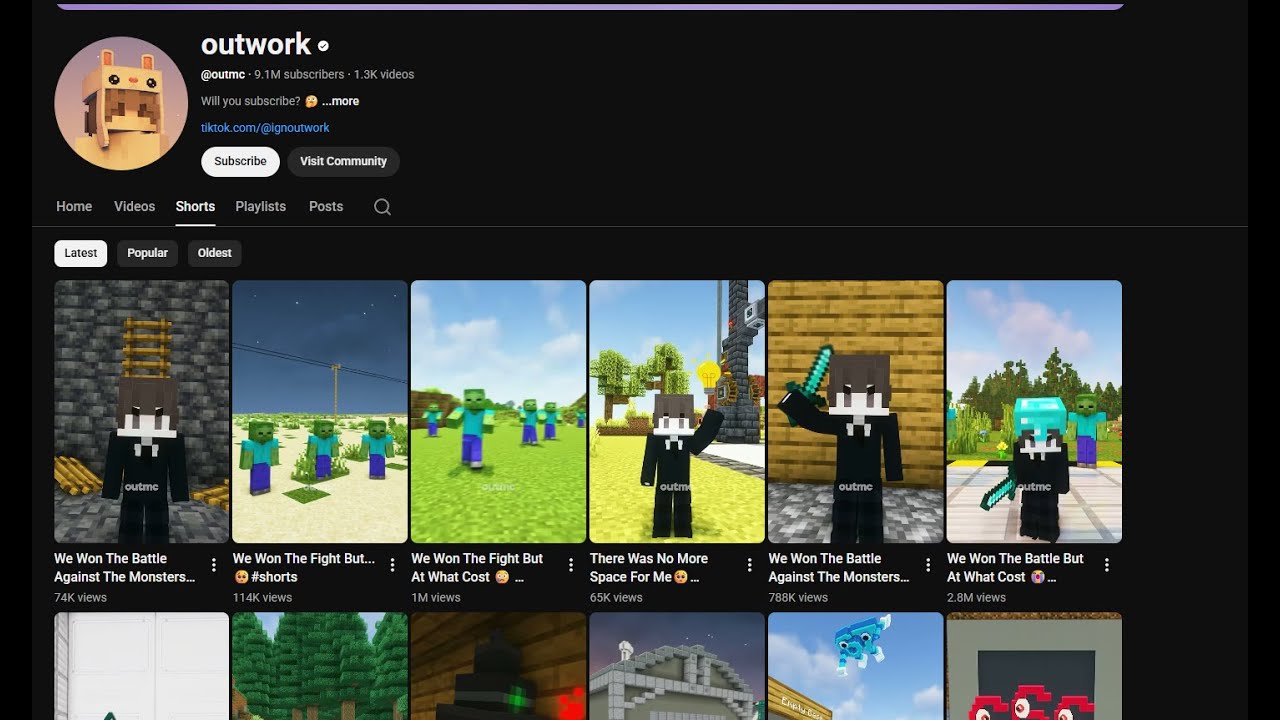Screen dimensions: 1280x720
Task: Open second-row short with blue flying creature
Action: point(855,666)
